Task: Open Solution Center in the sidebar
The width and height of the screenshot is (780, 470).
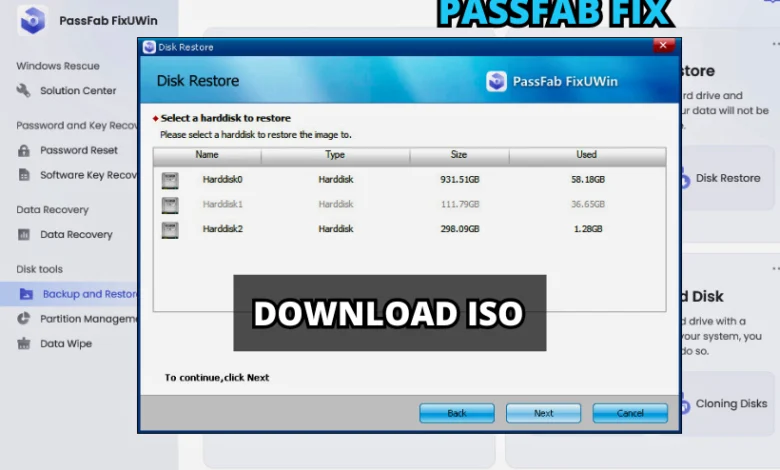Action: 78,91
